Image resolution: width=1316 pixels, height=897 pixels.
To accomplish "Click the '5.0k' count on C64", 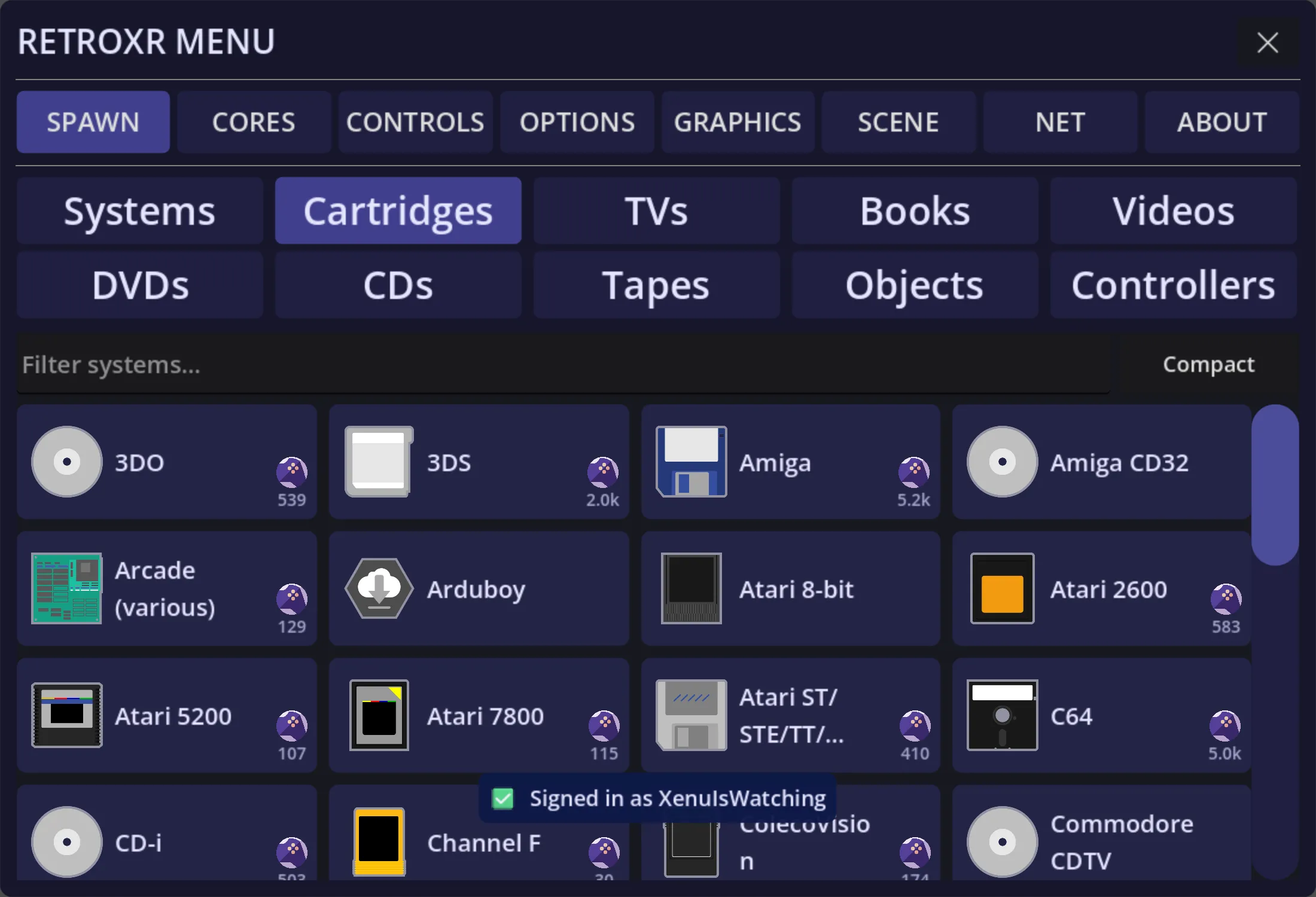I will (x=1224, y=753).
